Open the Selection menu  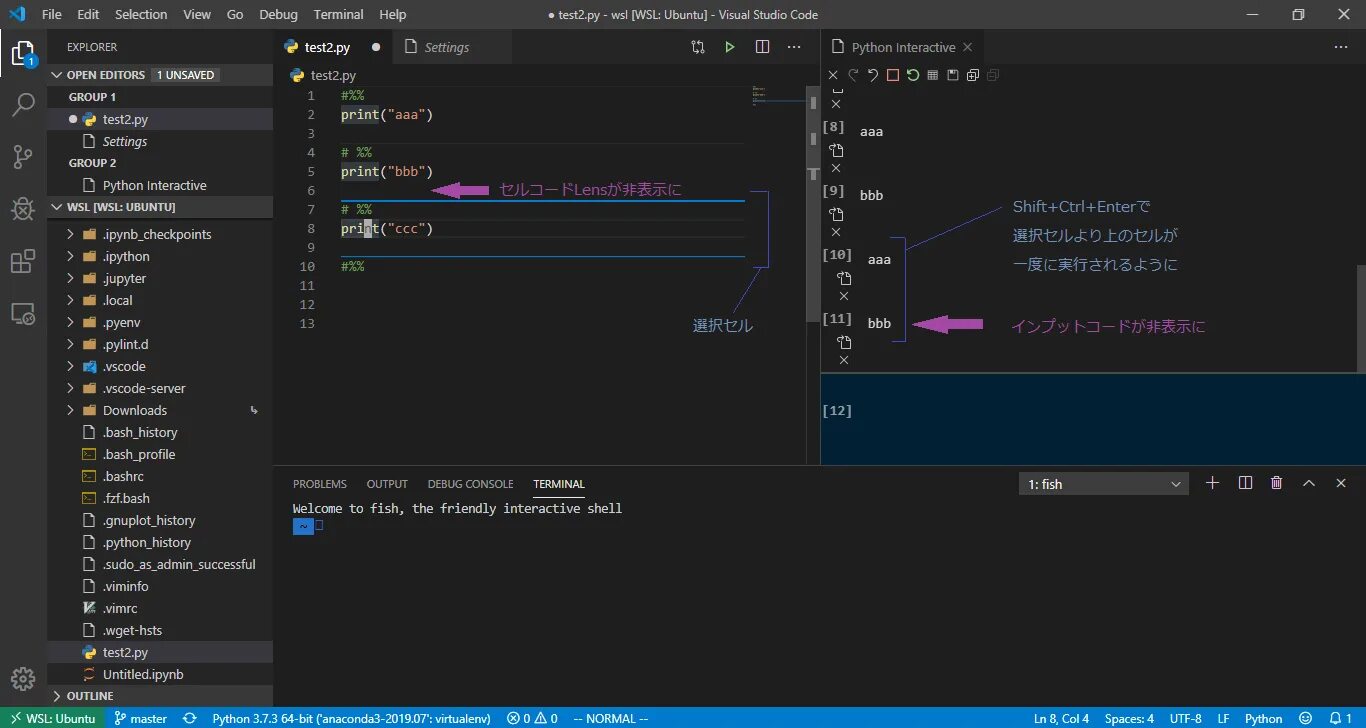[x=141, y=14]
